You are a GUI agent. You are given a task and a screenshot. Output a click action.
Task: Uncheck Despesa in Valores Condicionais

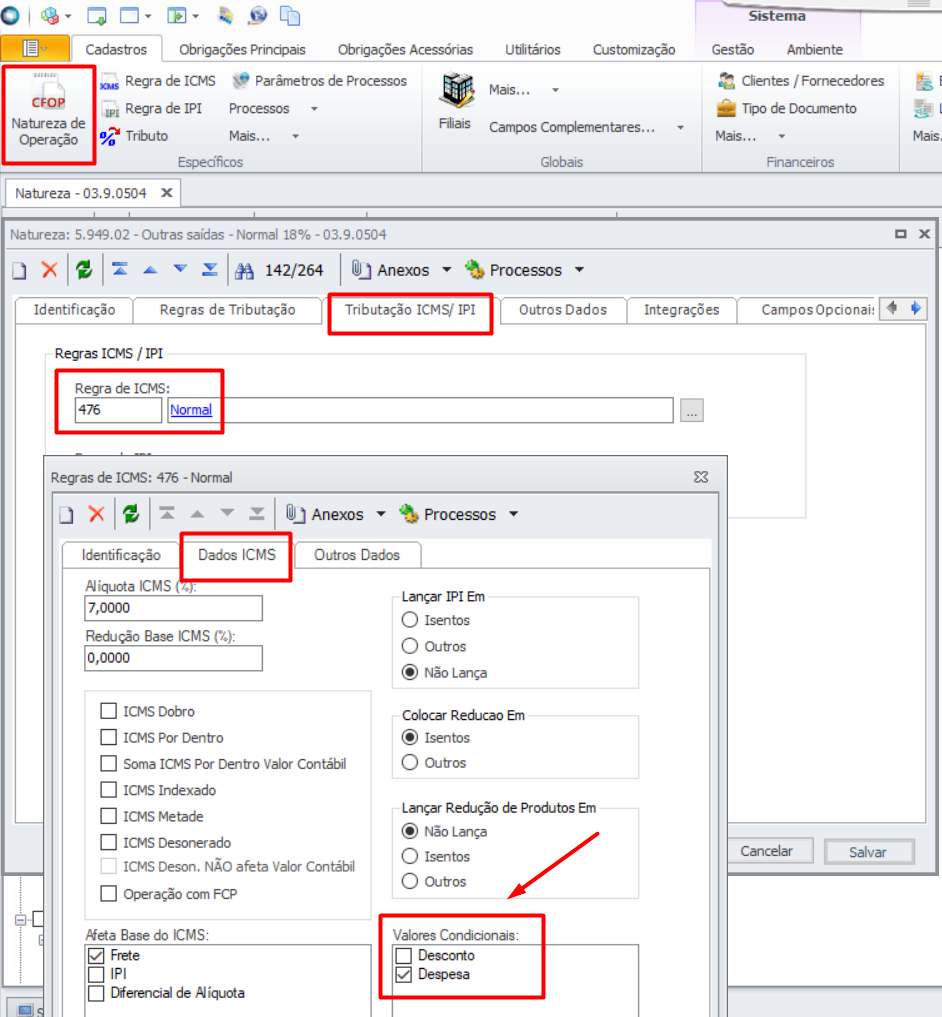click(x=404, y=974)
